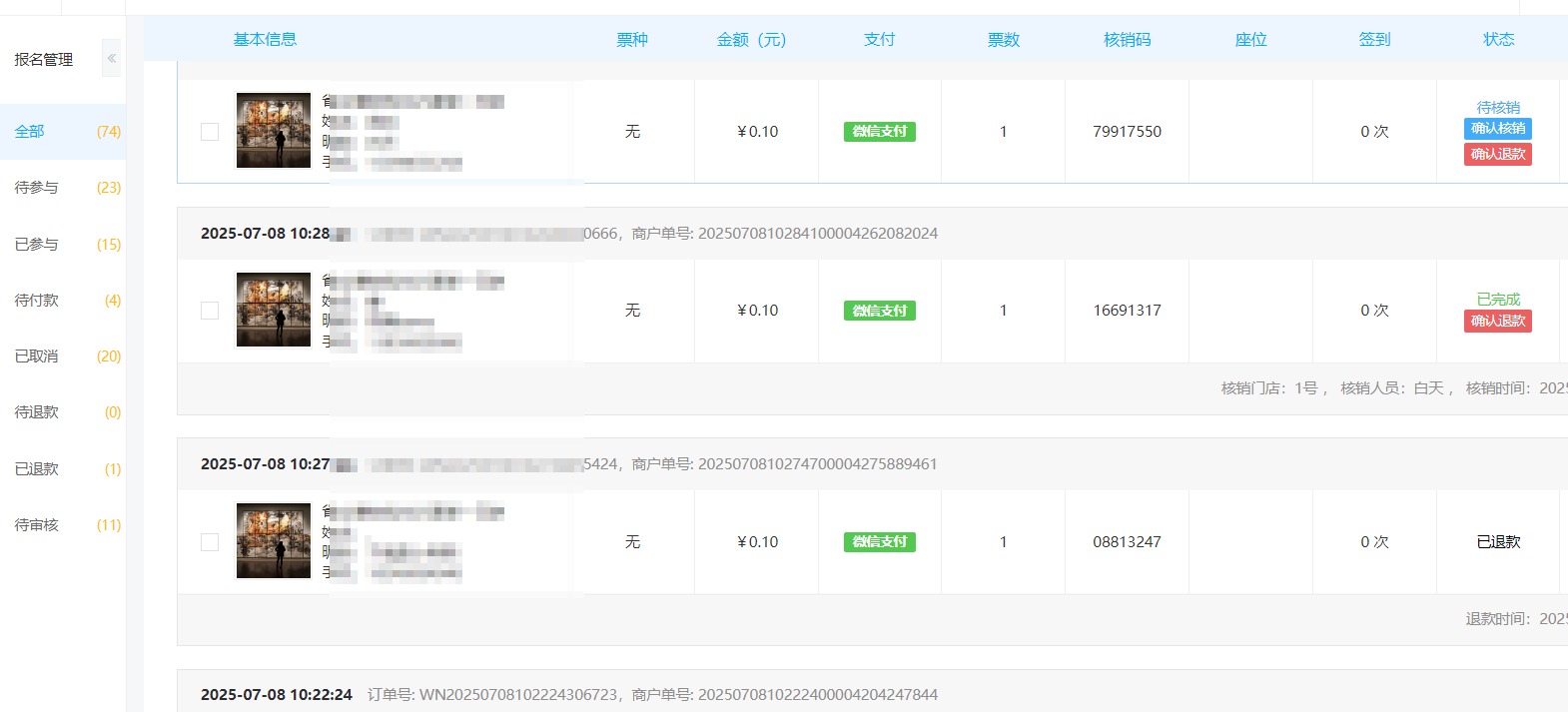Viewport: 1568px width, 712px height.
Task: Check the box for order 16691317
Action: point(210,311)
